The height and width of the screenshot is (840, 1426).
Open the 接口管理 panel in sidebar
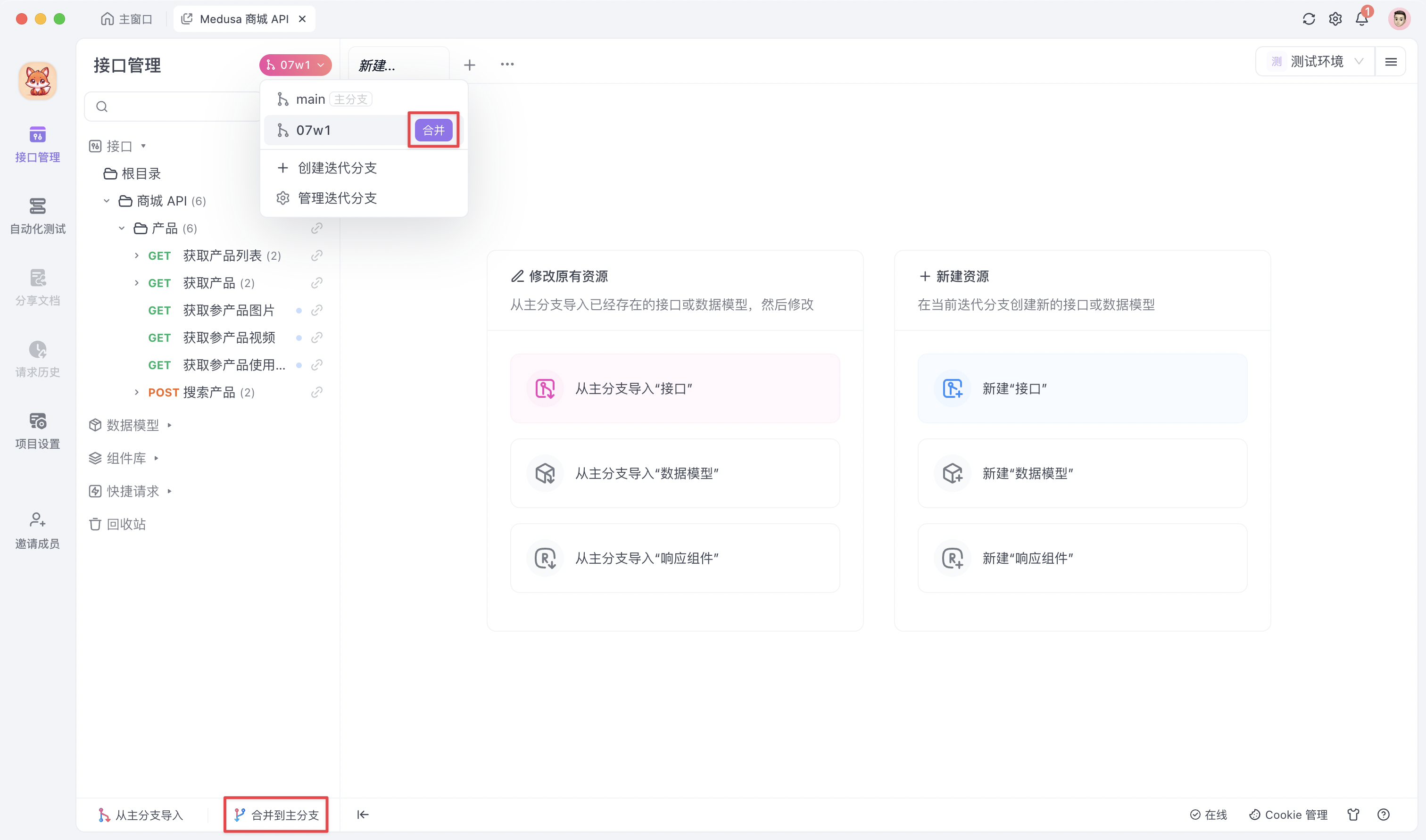(x=37, y=144)
